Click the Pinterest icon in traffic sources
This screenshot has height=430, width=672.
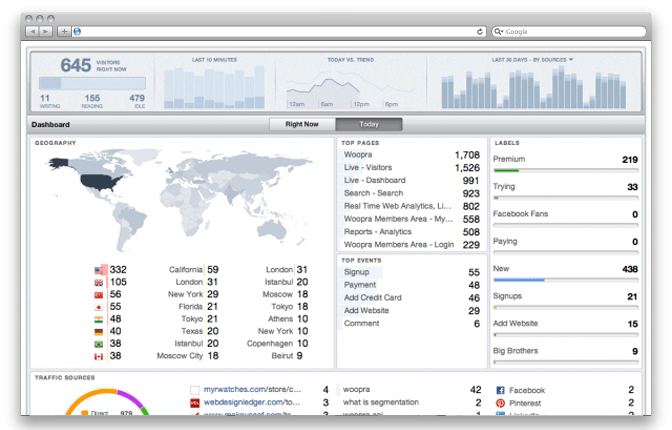(x=500, y=403)
